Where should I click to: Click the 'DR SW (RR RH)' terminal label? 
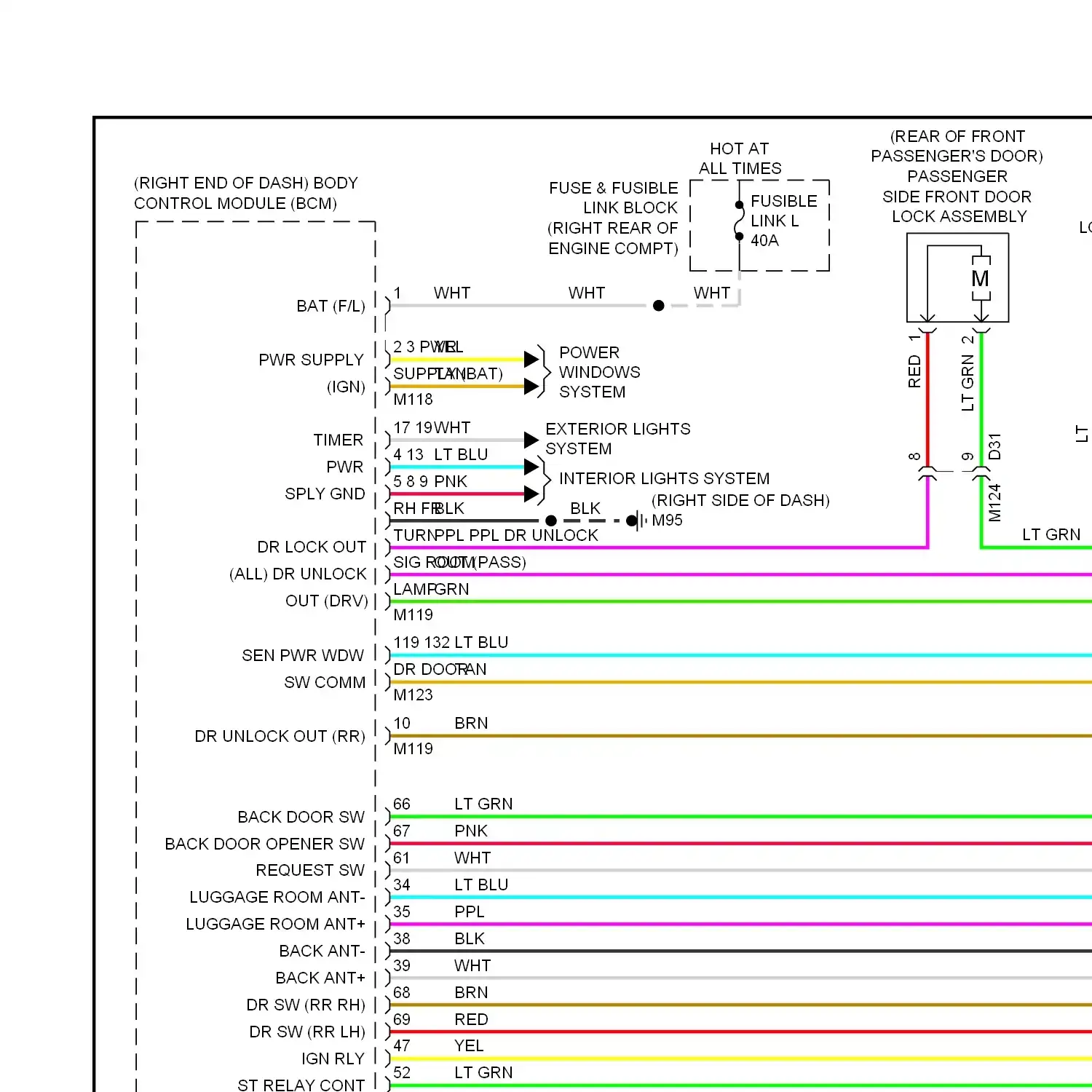pos(306,1005)
